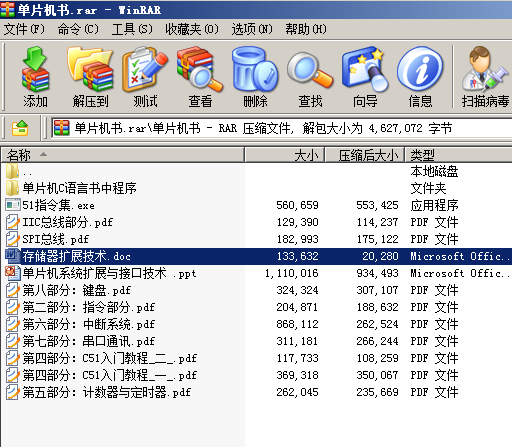Select file name 第四部分：C51入门教程_一_.pdf
512x447 pixels.
pos(109,375)
